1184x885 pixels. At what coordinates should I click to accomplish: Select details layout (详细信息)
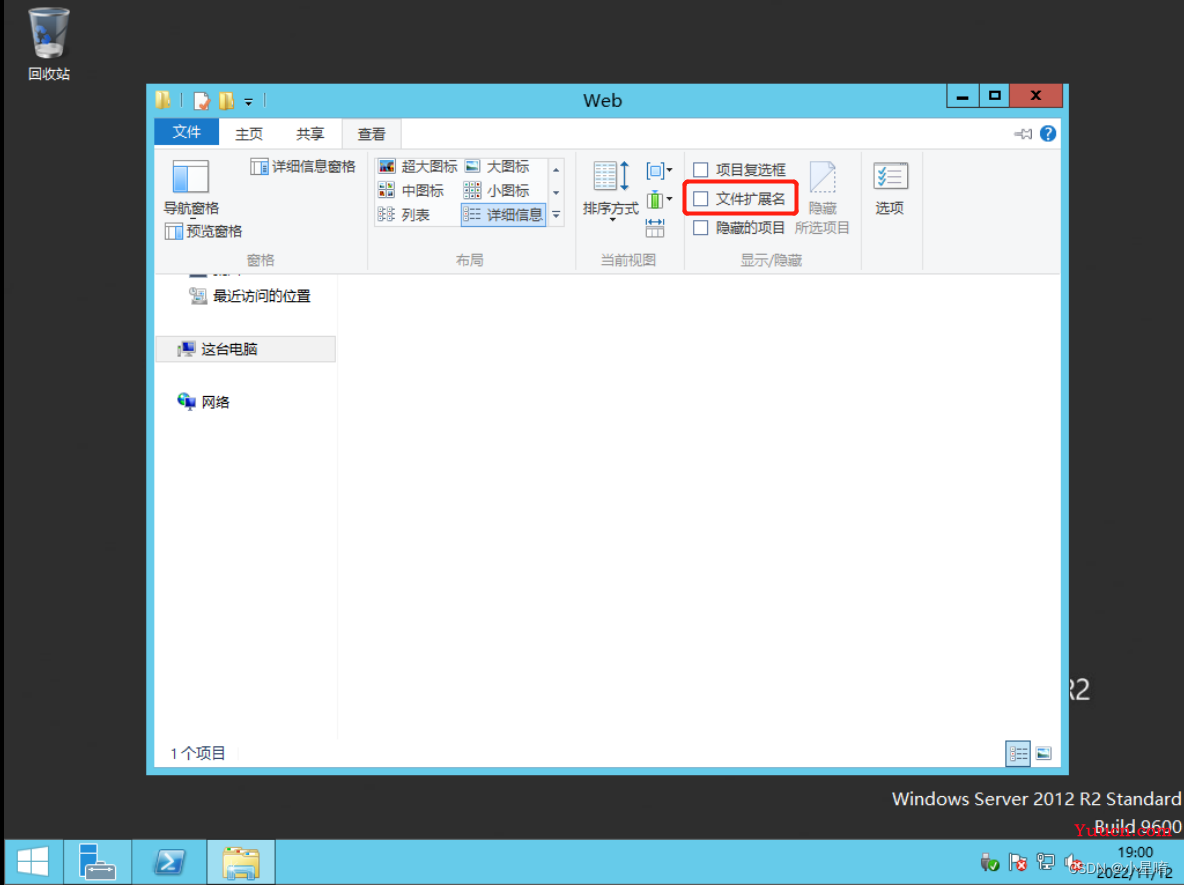pyautogui.click(x=503, y=214)
